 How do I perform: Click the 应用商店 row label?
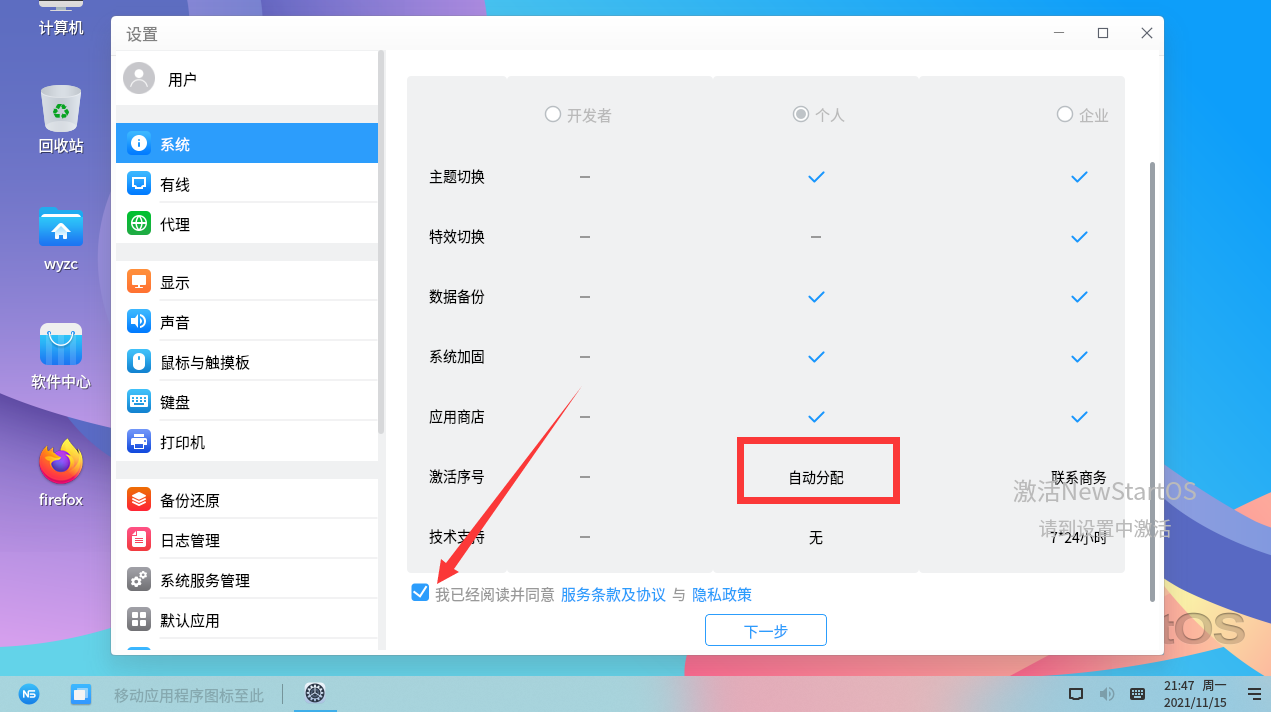(x=457, y=417)
